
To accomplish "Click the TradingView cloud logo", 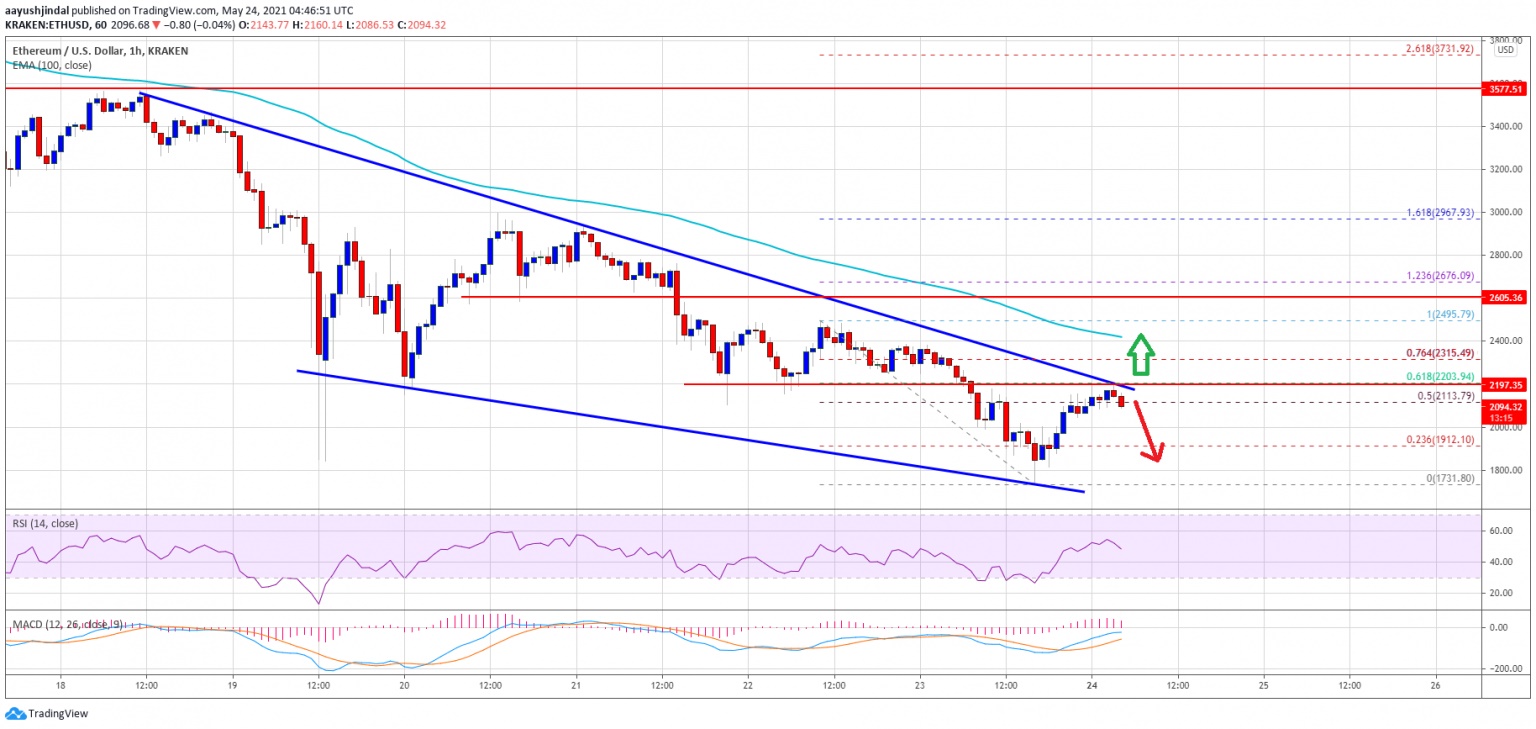I will tap(15, 713).
